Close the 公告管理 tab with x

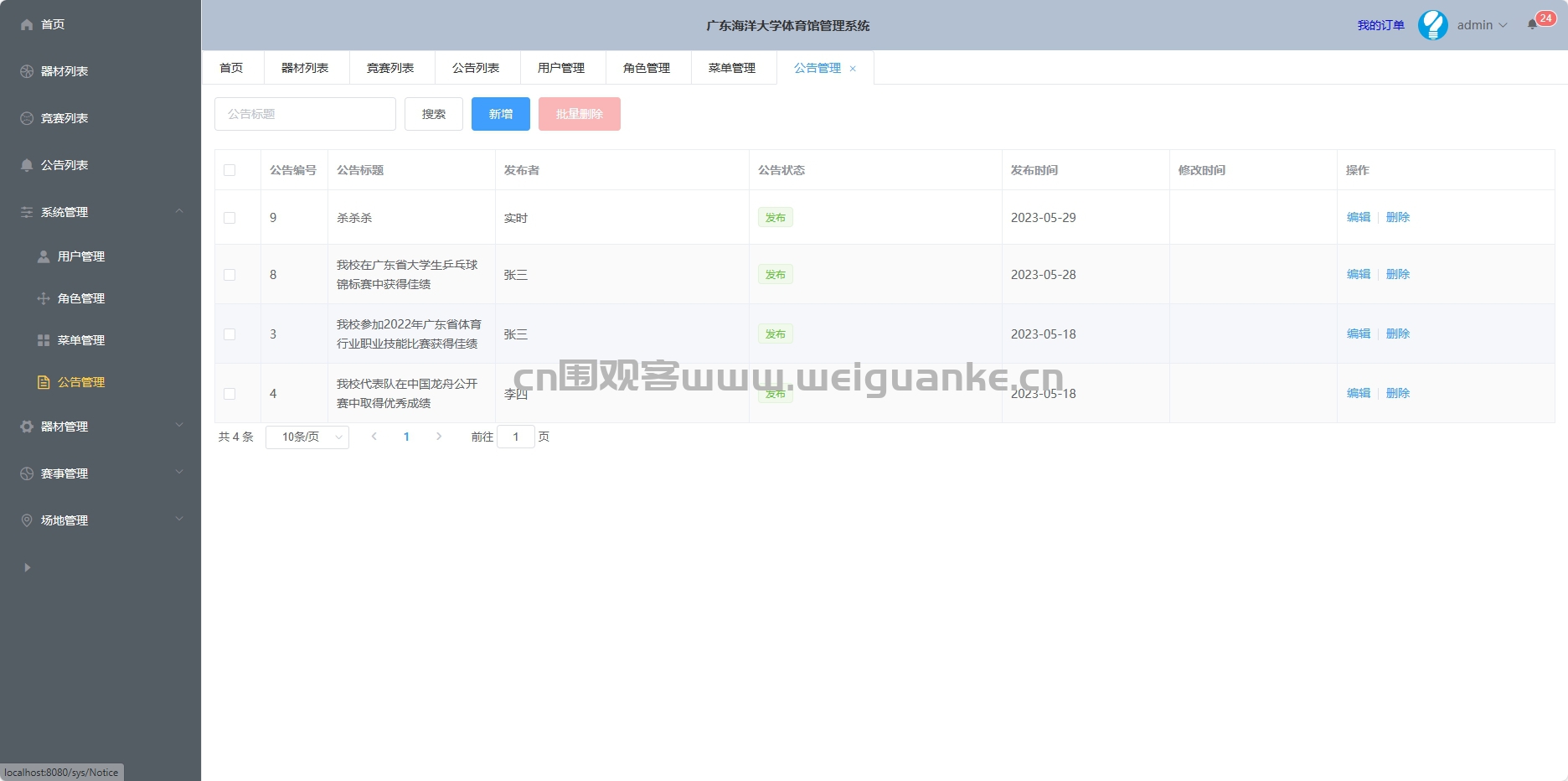click(x=853, y=69)
